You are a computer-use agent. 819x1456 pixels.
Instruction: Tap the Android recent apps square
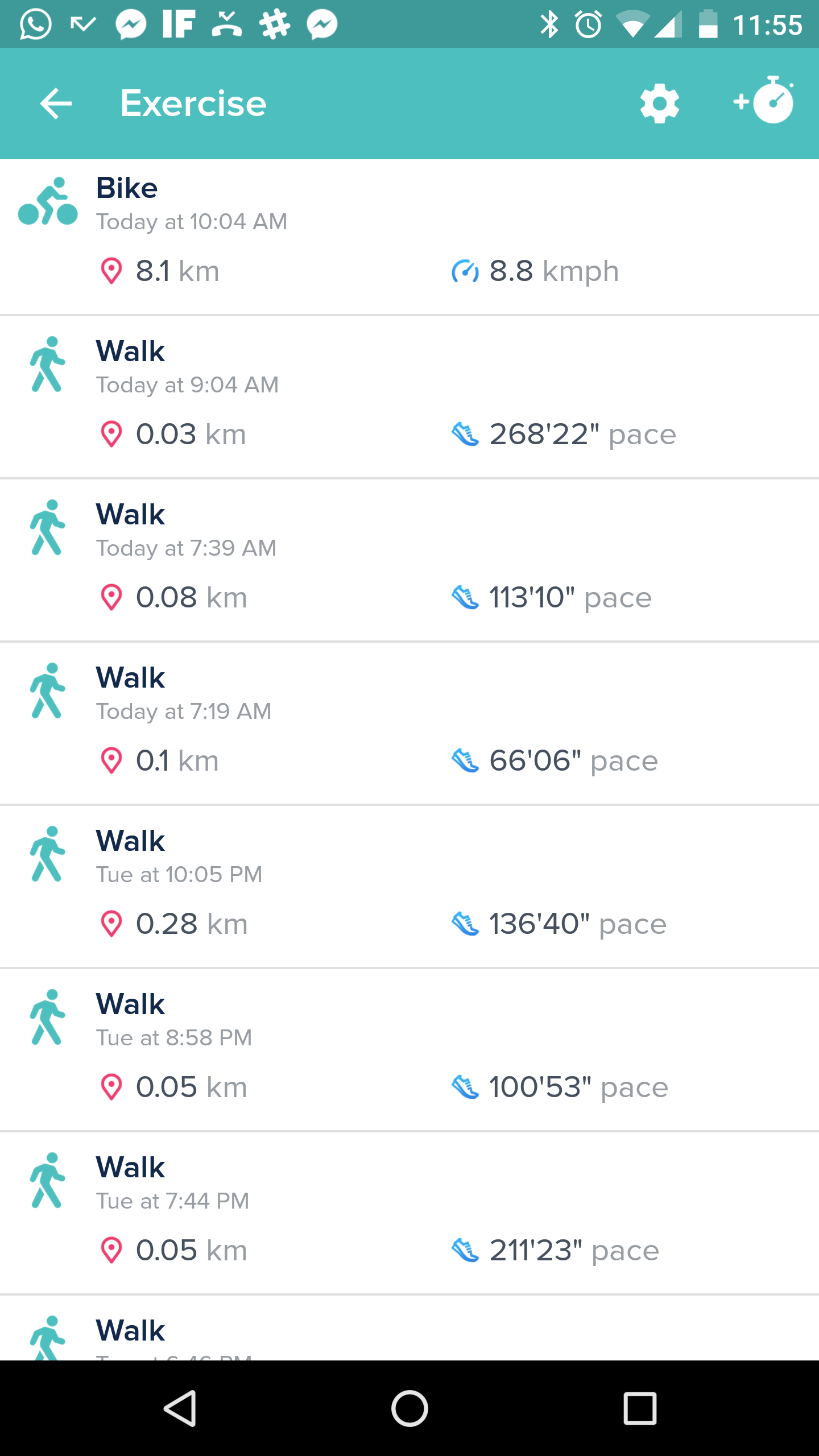tap(640, 1408)
